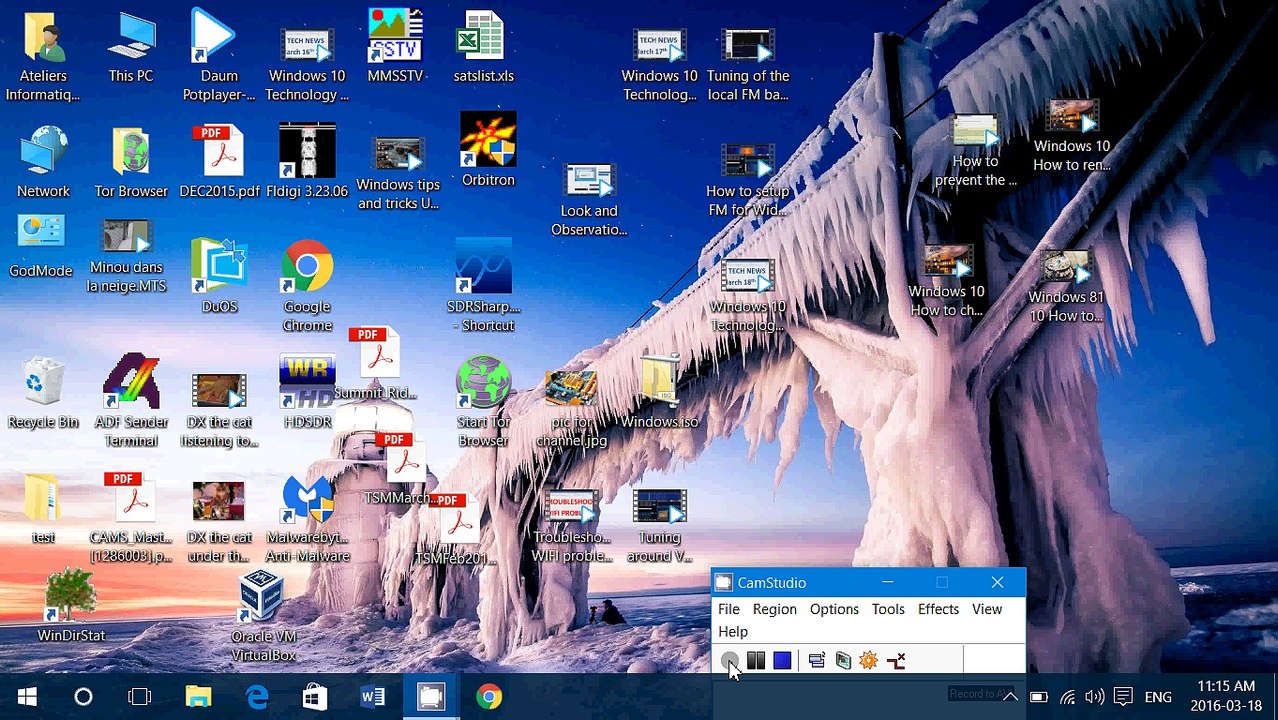Screen dimensions: 1278x720
Task: Click the red SWF toggle icon in CamStudio
Action: (x=896, y=660)
